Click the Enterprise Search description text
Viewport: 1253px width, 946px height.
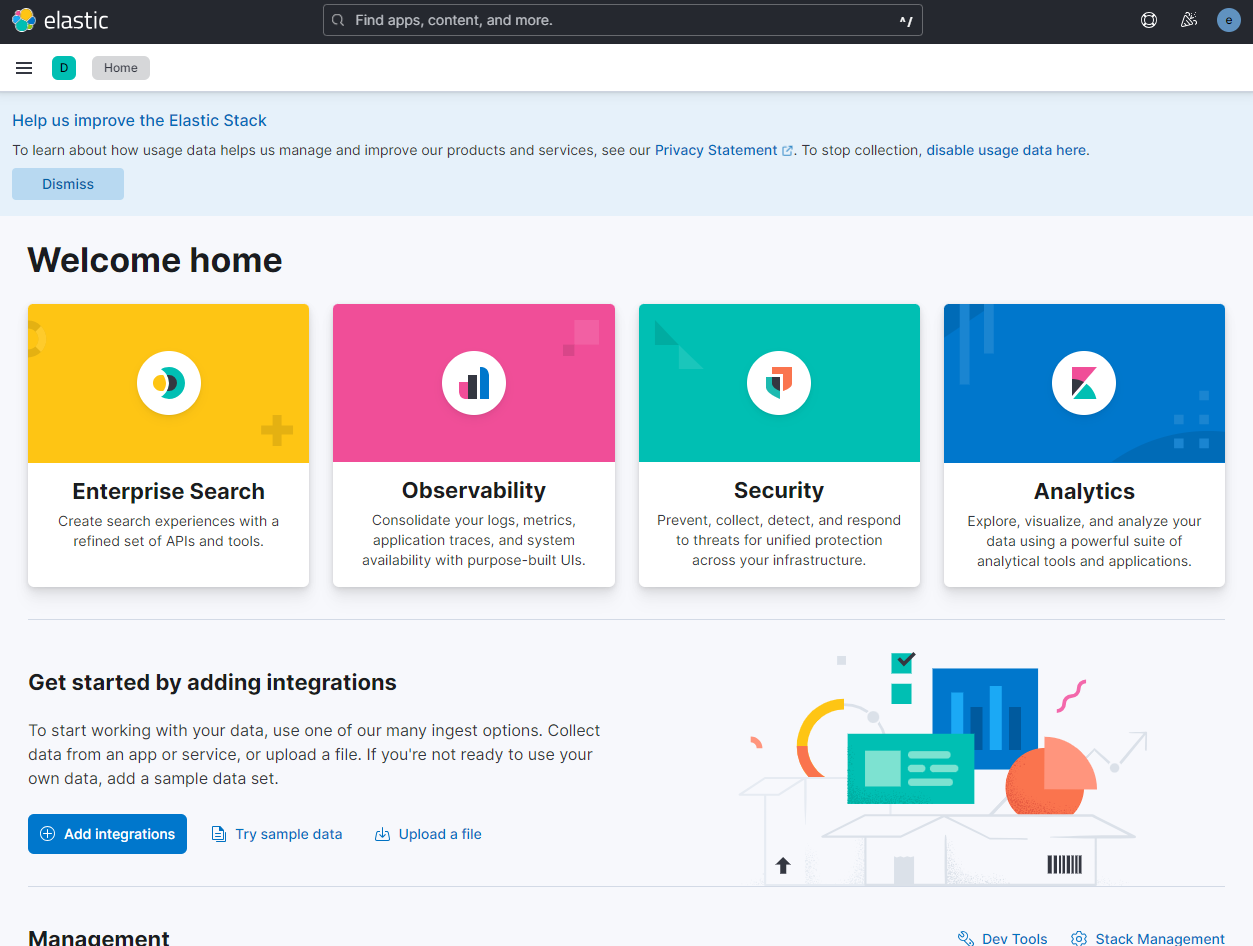(169, 531)
